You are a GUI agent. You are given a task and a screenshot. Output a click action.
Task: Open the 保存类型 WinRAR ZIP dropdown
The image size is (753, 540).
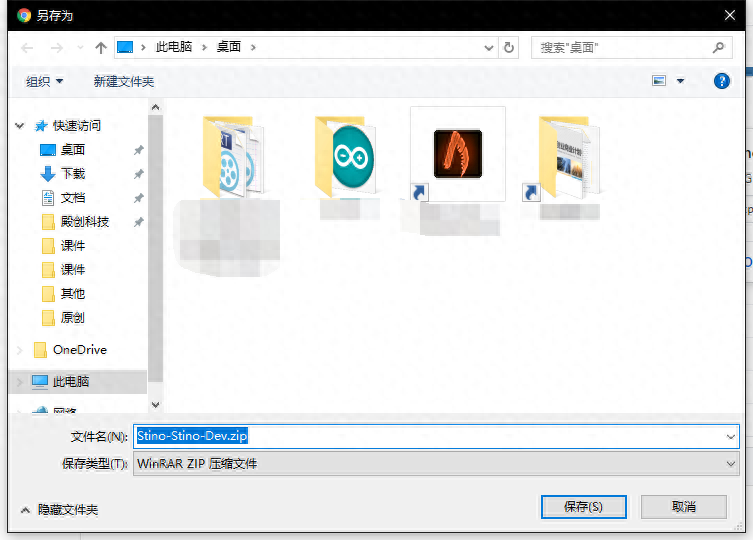[x=436, y=464]
